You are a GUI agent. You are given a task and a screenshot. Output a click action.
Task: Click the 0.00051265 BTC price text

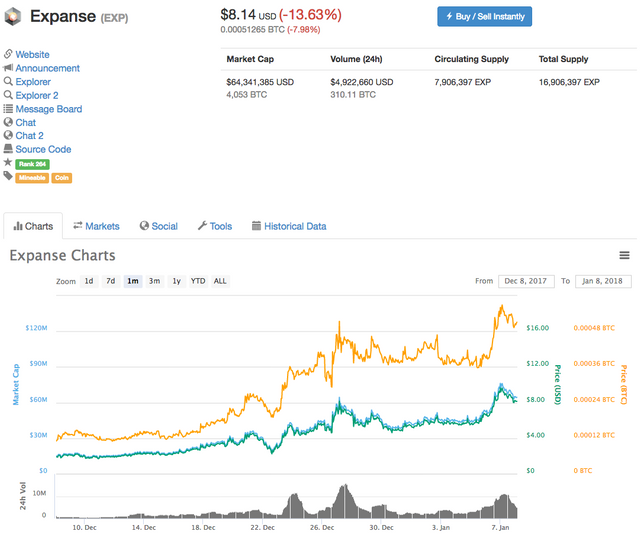pos(252,29)
